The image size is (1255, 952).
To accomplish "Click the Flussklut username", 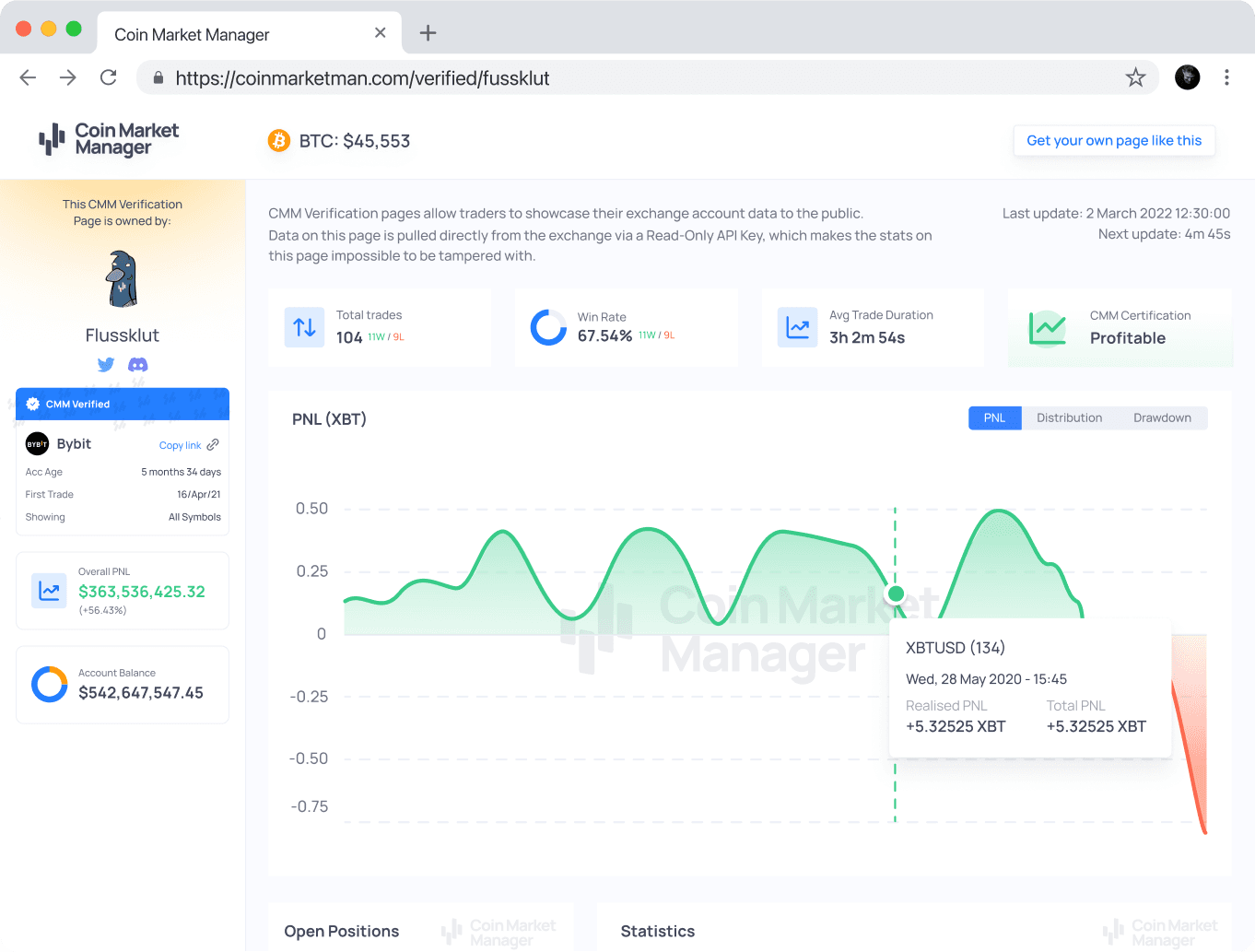I will pos(123,335).
